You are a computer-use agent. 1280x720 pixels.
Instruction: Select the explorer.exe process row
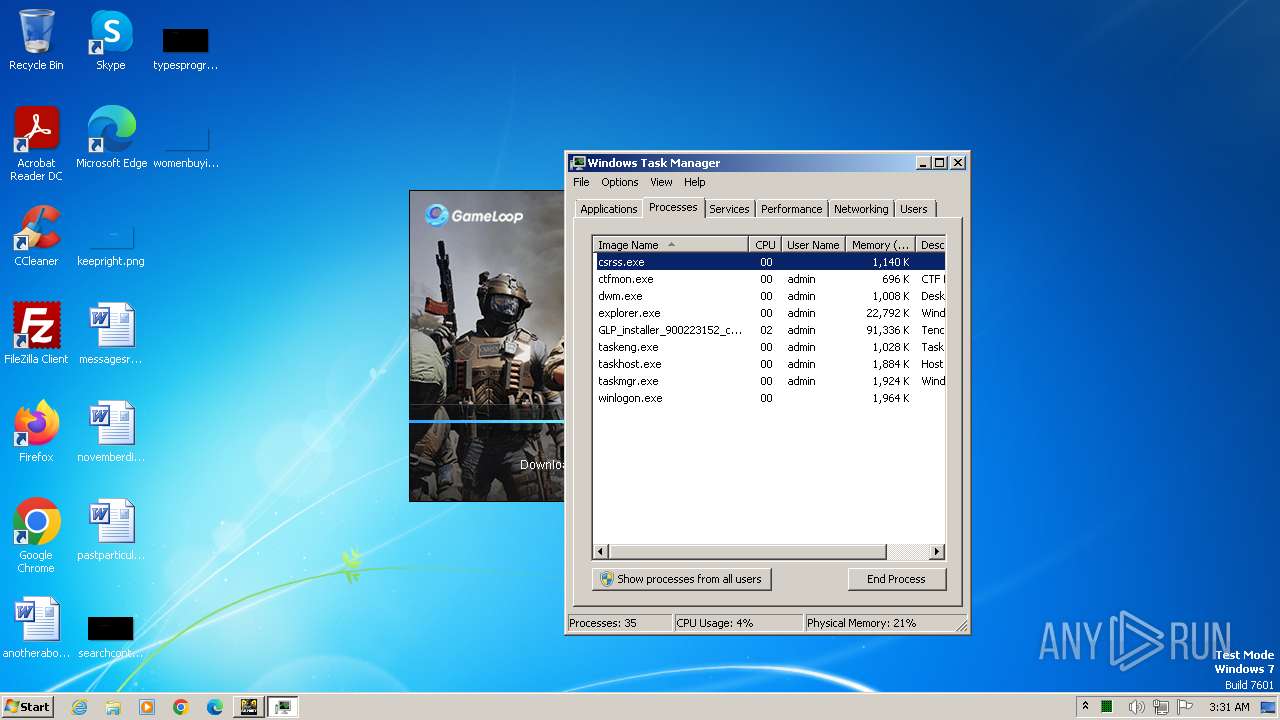769,313
